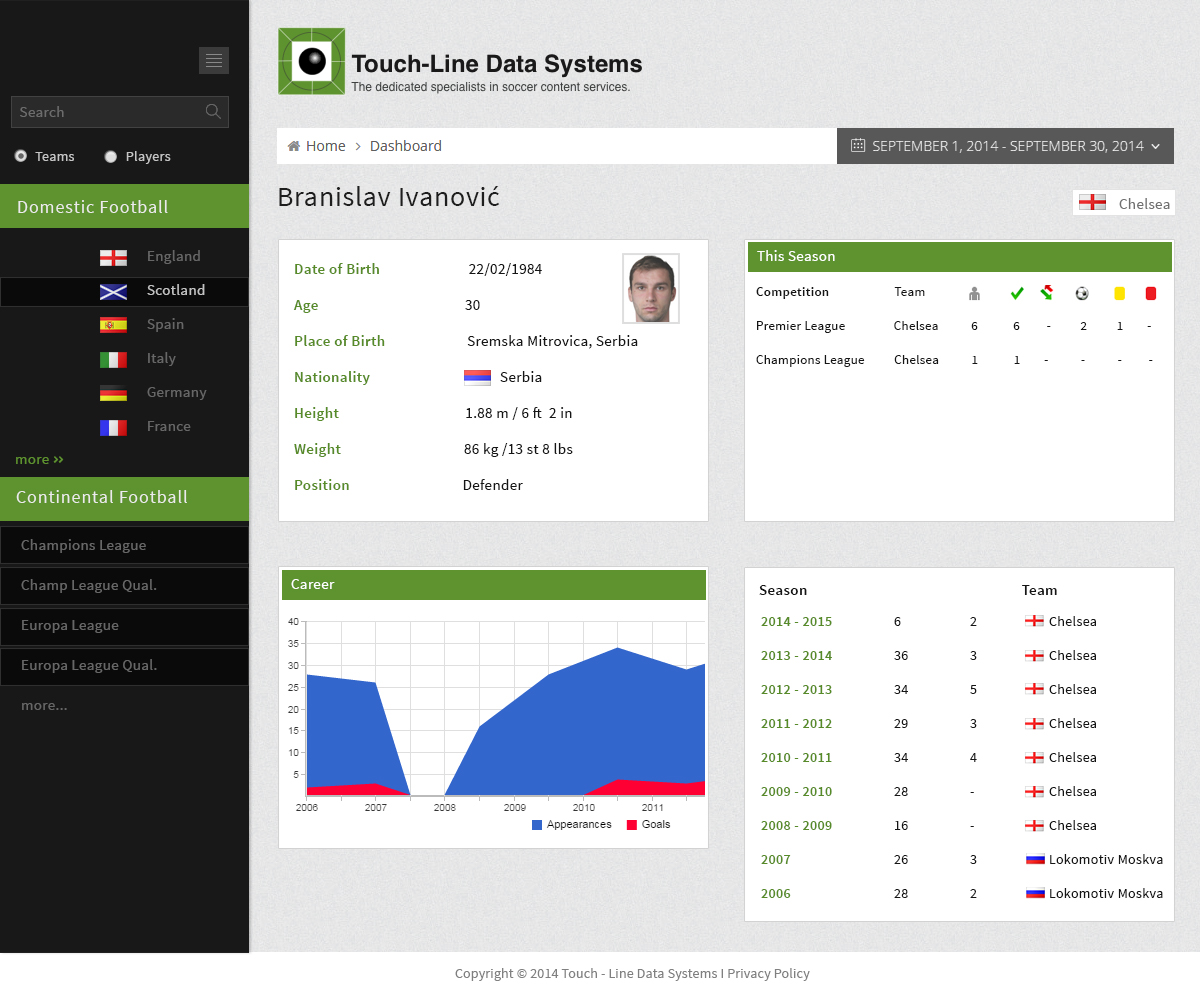Open the Continental Football section header
The width and height of the screenshot is (1200, 992).
124,497
